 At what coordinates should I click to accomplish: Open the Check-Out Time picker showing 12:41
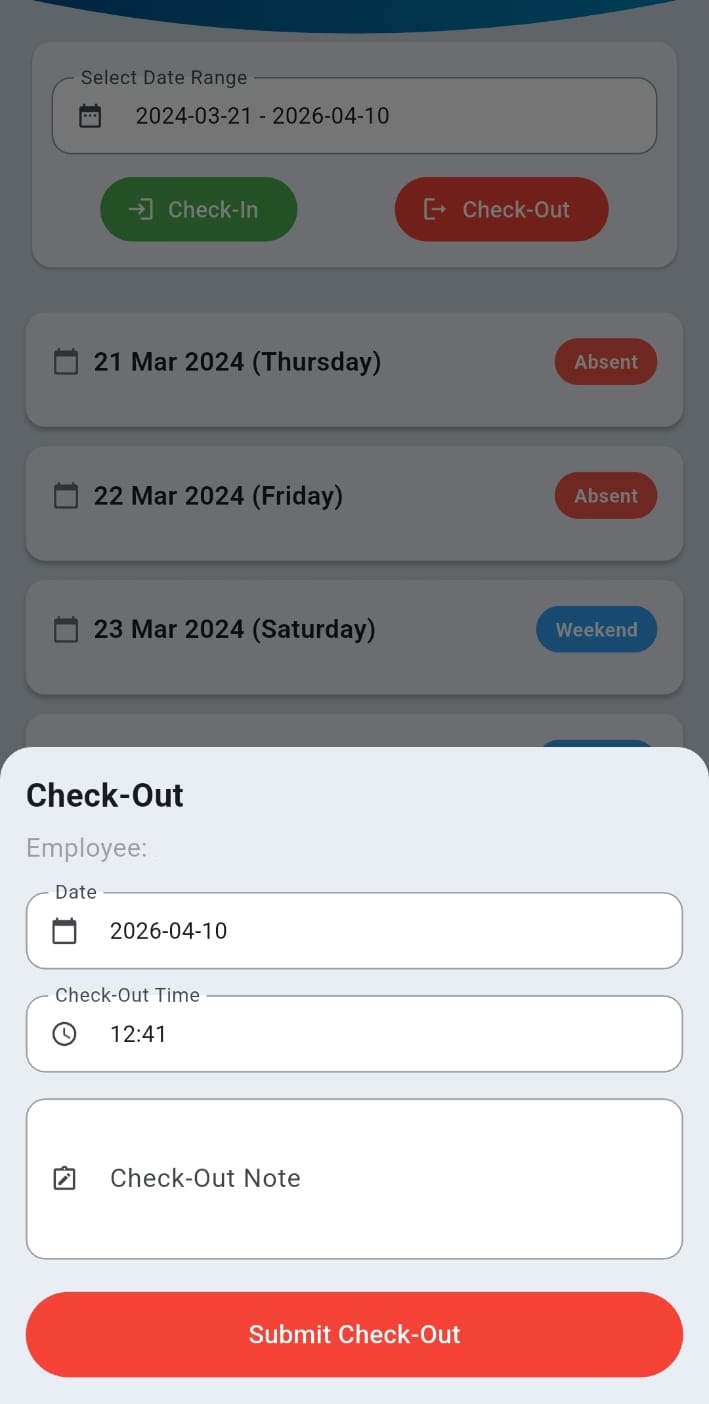tap(354, 1034)
